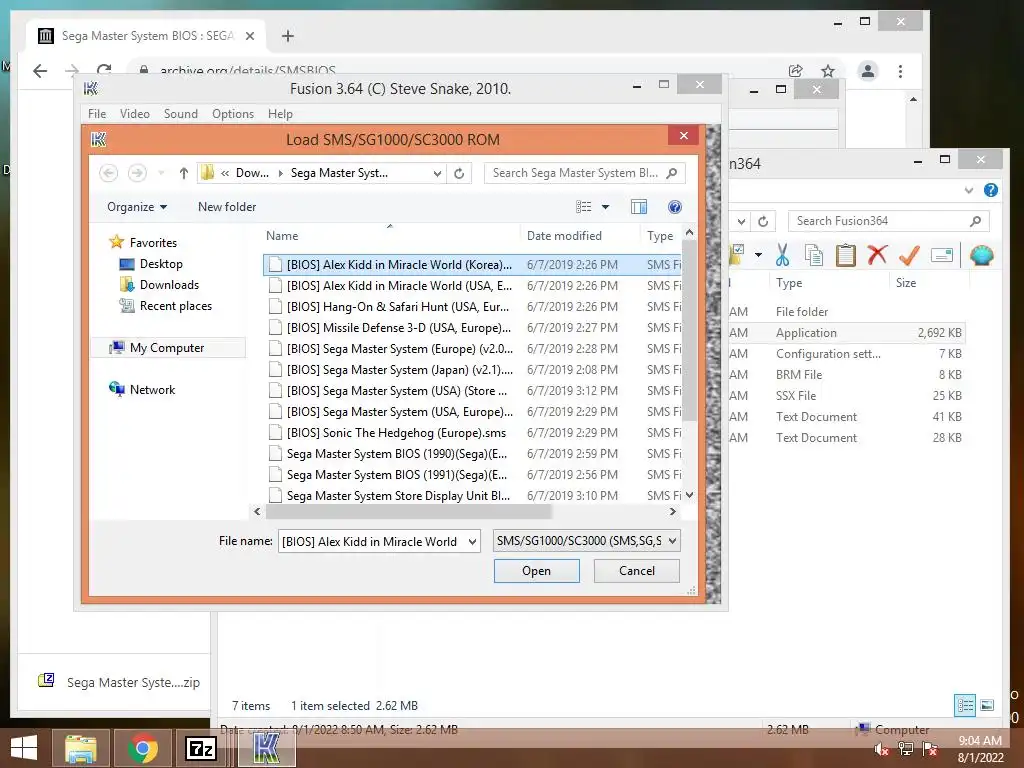Select [BIOS] Sonic The Hedgehog (Europe).sms
The width and height of the screenshot is (1024, 768).
(x=396, y=433)
